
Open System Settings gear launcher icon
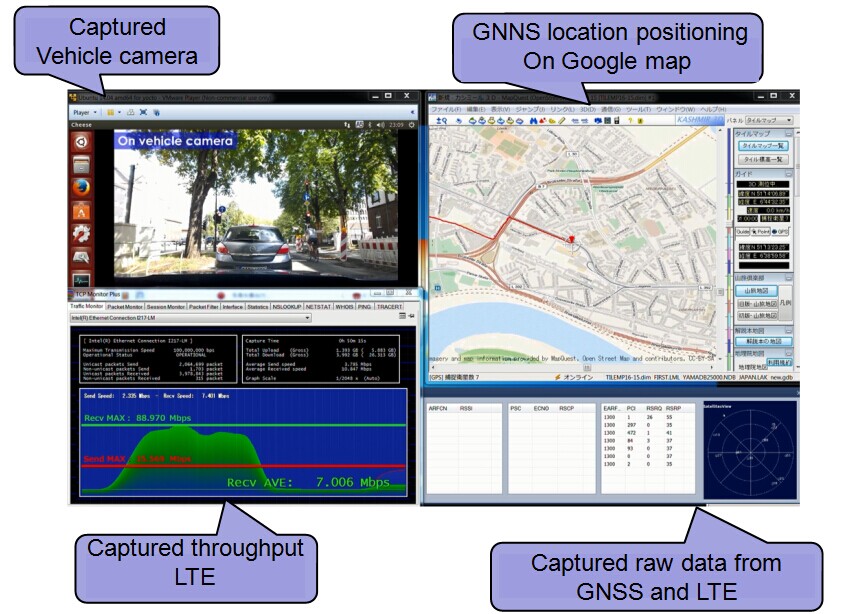[x=81, y=234]
